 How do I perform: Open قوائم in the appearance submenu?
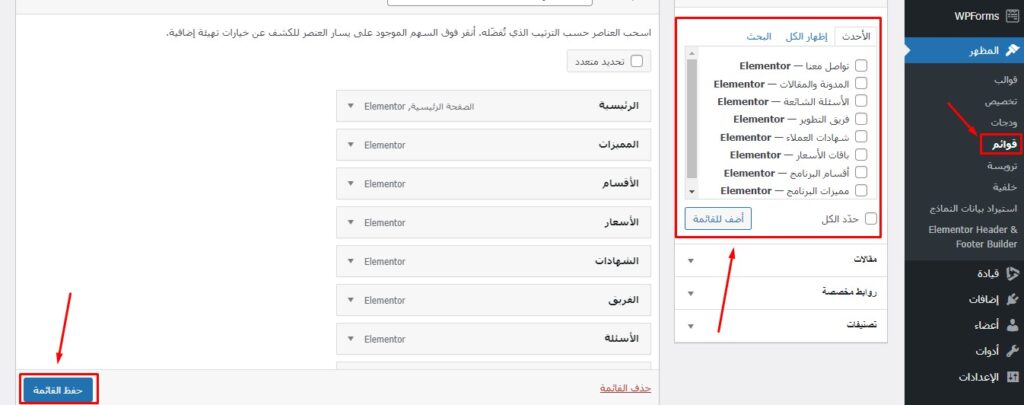1004,144
